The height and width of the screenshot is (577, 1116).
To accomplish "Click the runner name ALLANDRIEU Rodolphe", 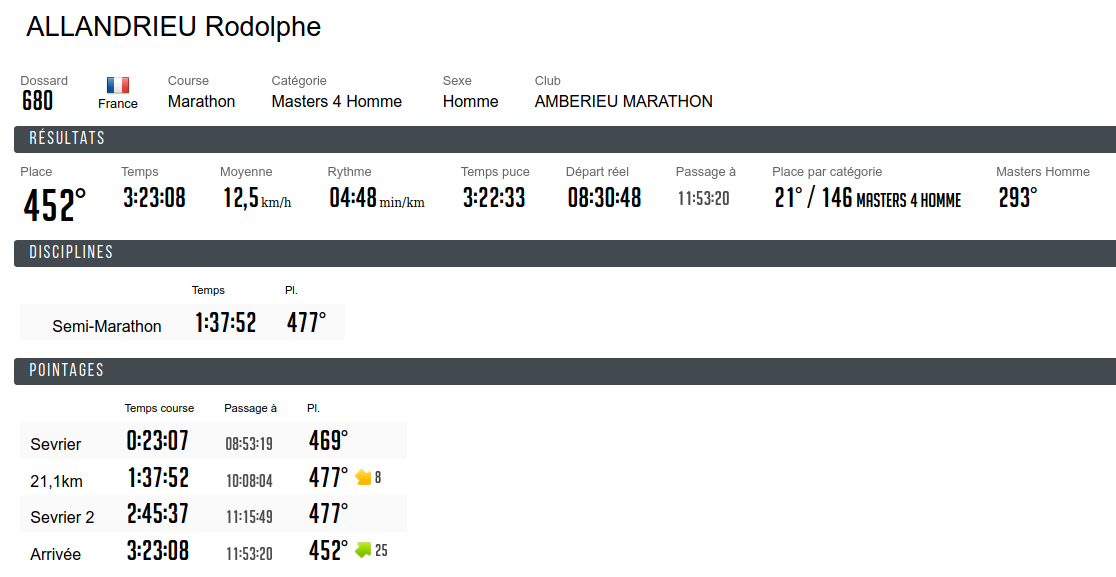I will click(x=174, y=27).
